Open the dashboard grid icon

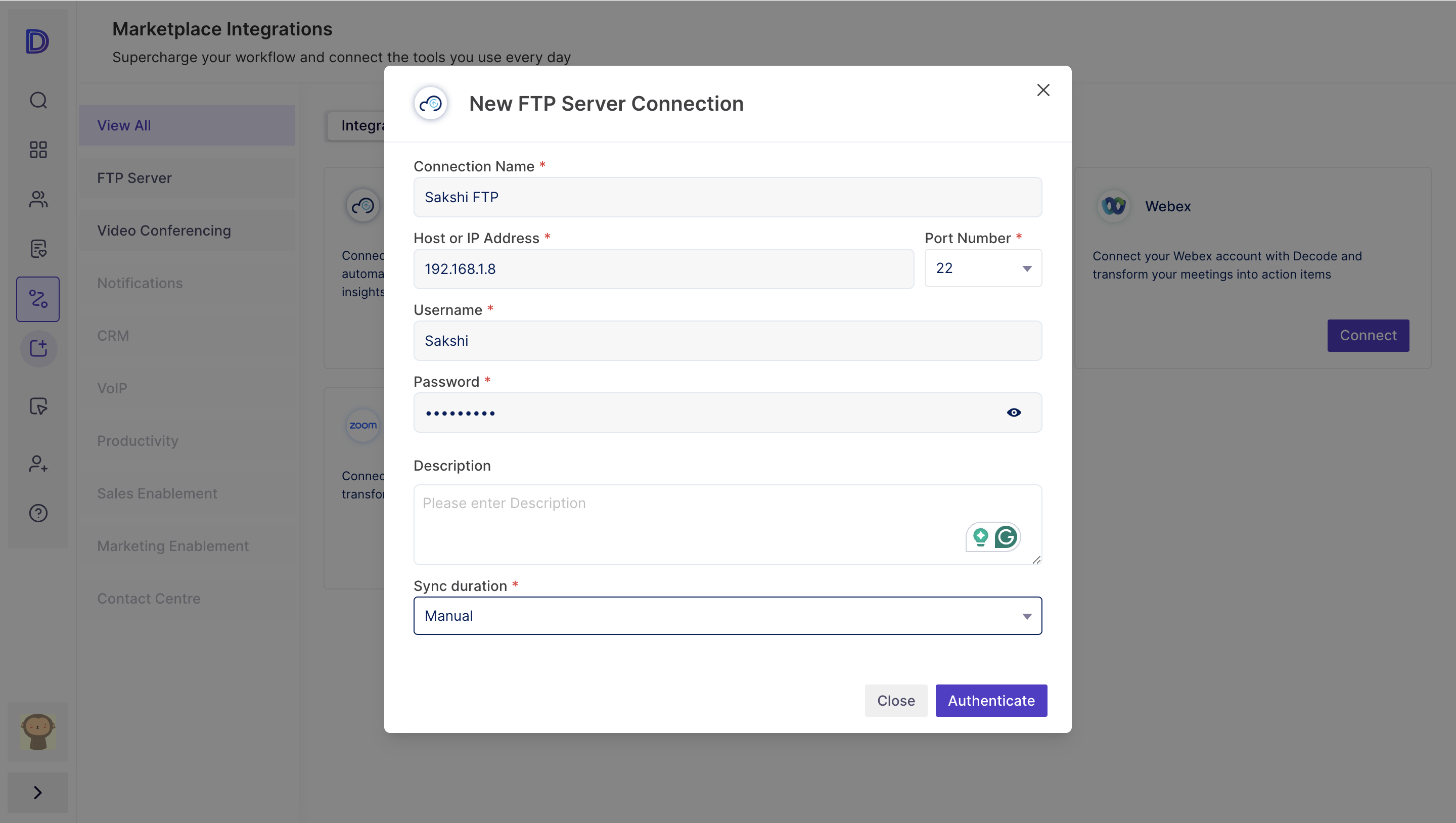[x=38, y=150]
